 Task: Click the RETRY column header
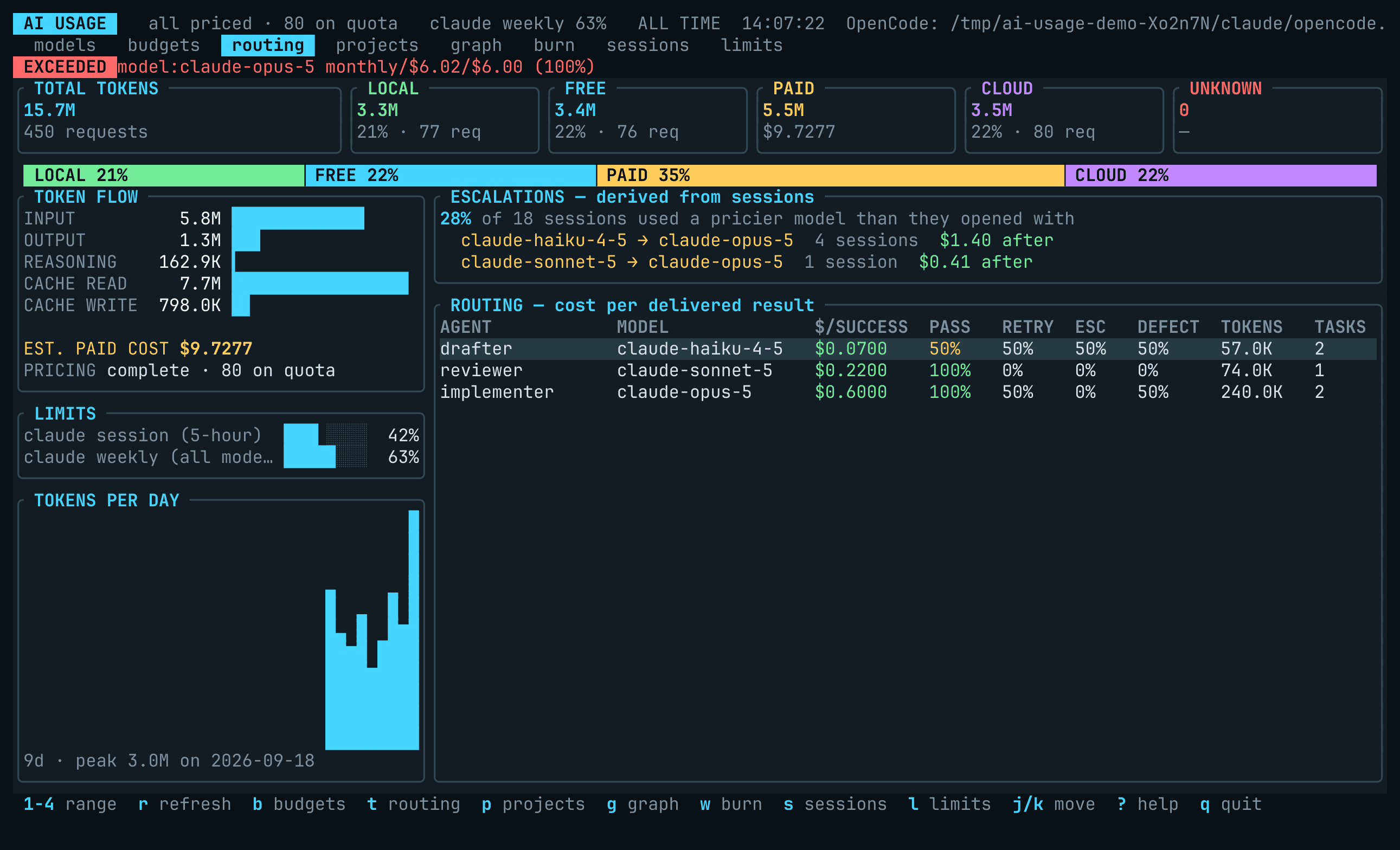click(x=1028, y=327)
